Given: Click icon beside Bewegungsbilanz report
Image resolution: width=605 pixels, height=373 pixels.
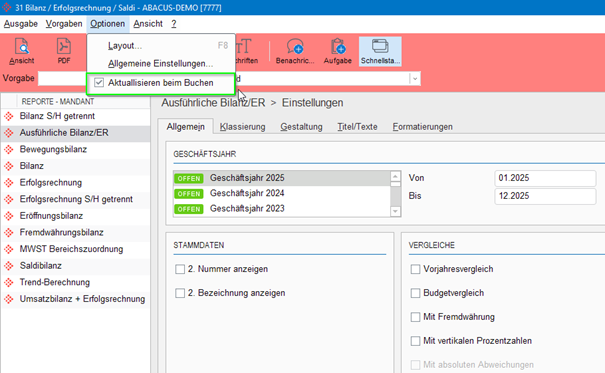Looking at the screenshot, I should coord(8,149).
